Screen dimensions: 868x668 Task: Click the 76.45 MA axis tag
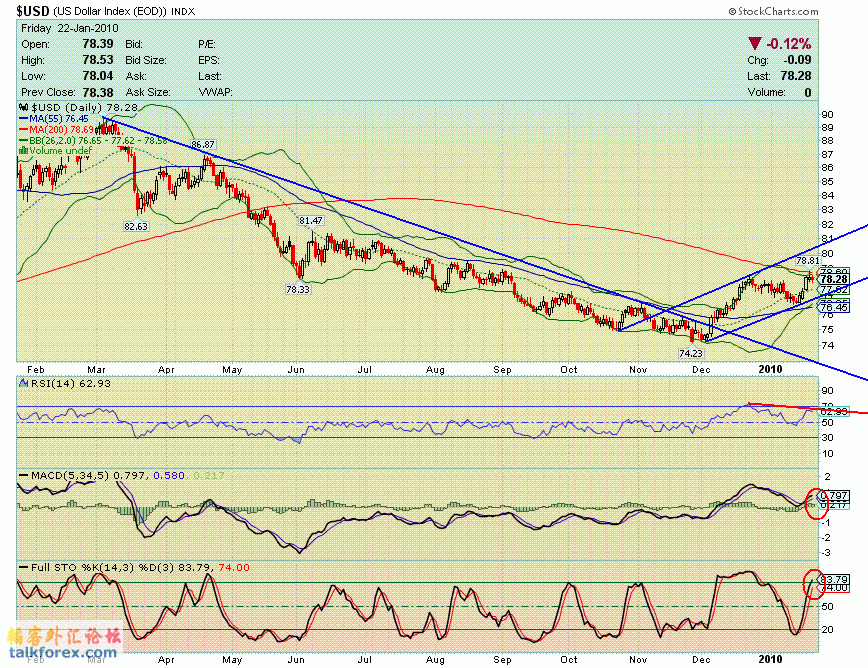click(x=834, y=307)
